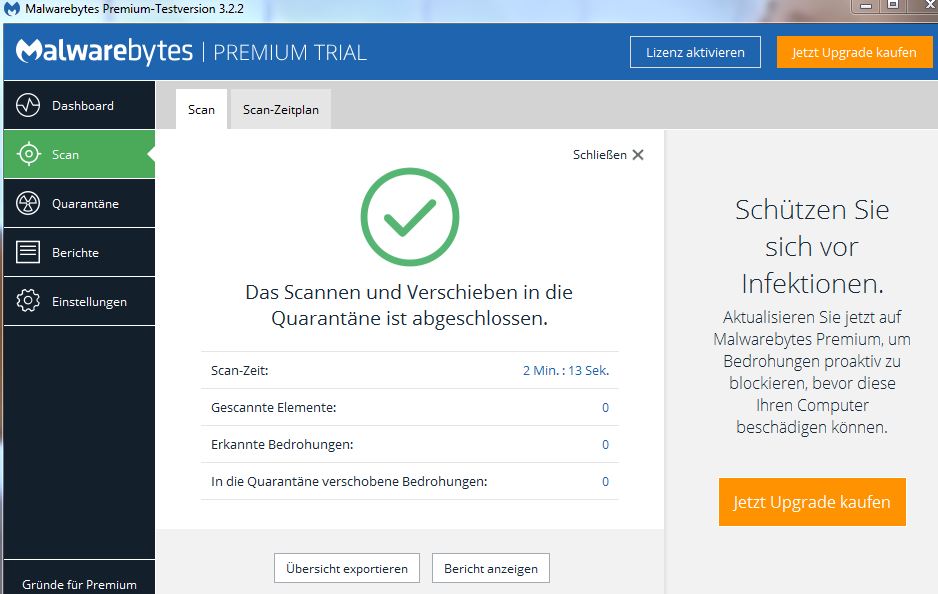Open Einstellungen via the gear icon
This screenshot has width=938, height=594.
(x=28, y=302)
